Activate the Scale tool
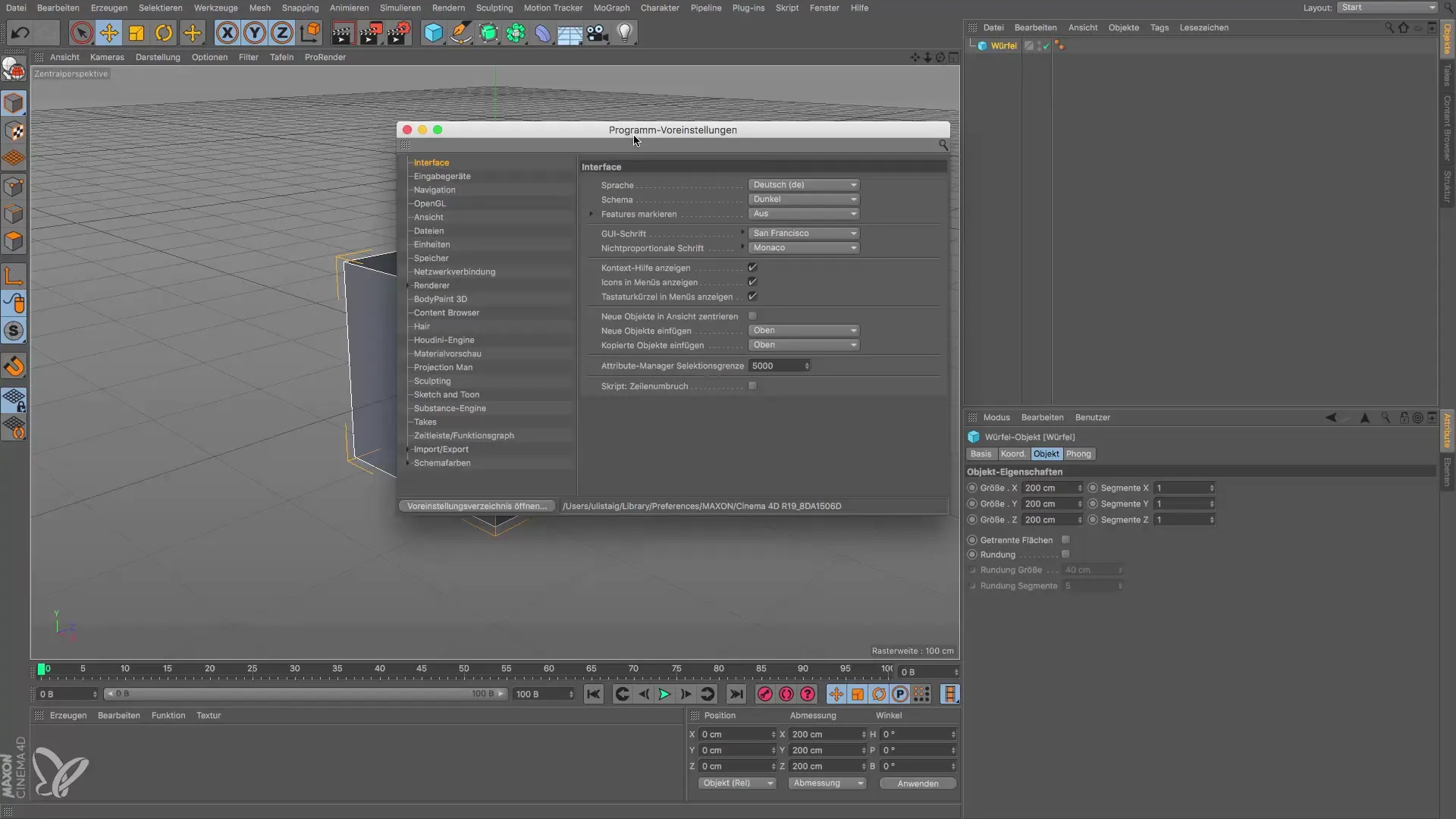Viewport: 1456px width, 819px height. (136, 33)
